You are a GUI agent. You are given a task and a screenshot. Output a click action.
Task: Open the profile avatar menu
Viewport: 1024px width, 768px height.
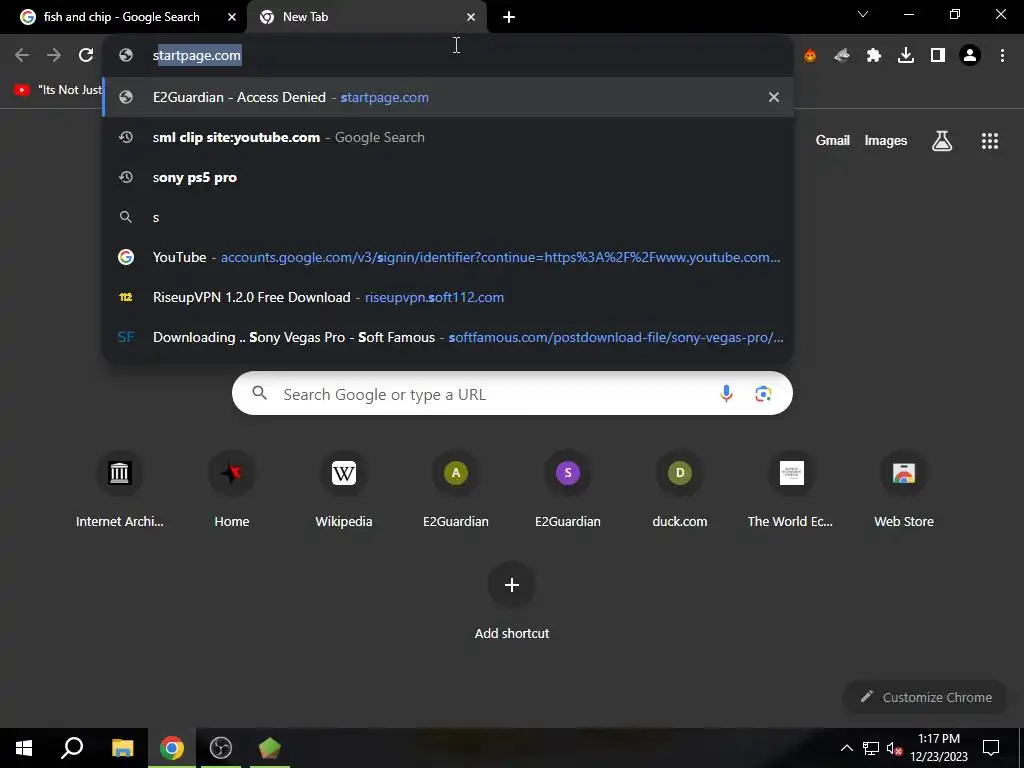point(970,56)
